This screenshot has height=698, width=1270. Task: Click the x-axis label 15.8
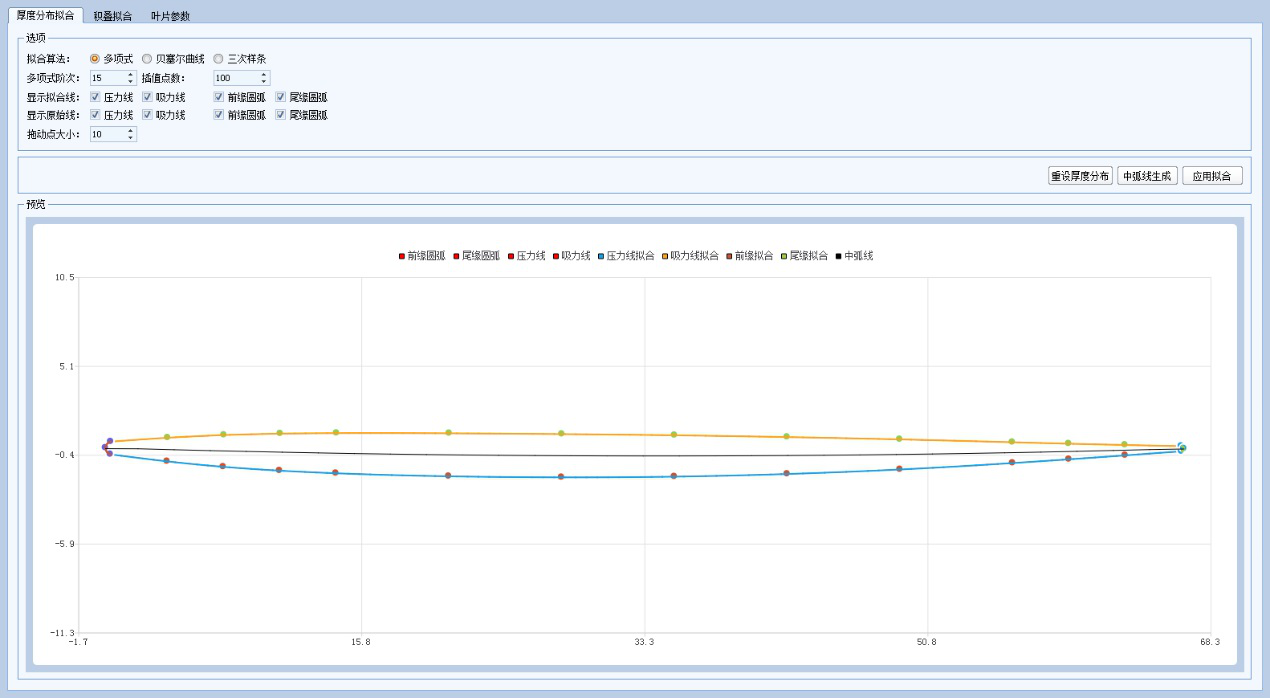(x=361, y=642)
